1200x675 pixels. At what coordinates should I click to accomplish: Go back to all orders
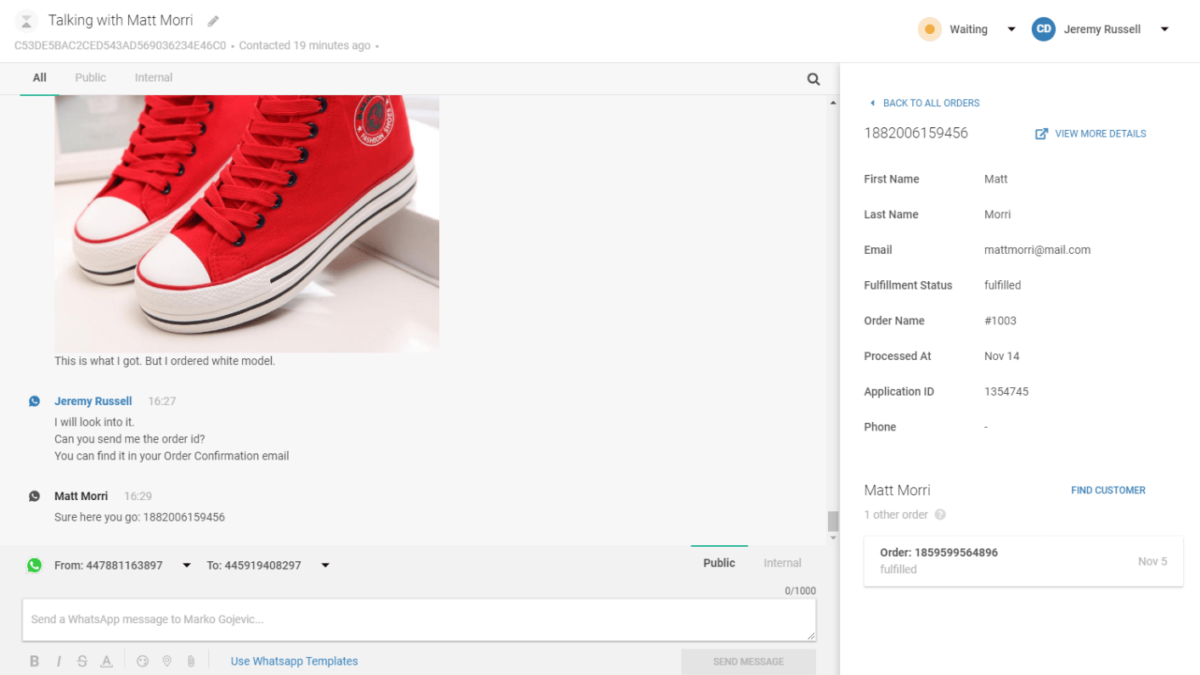click(924, 103)
